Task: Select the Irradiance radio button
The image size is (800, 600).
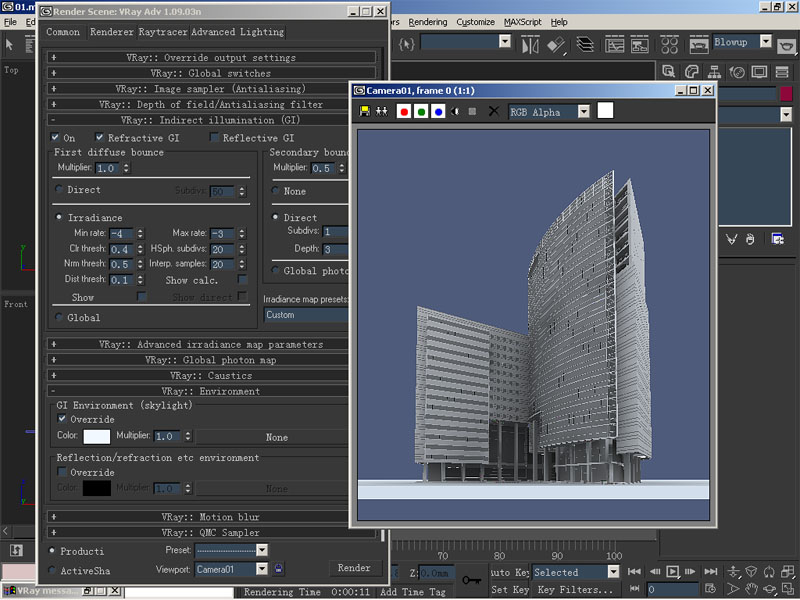Action: coord(59,217)
